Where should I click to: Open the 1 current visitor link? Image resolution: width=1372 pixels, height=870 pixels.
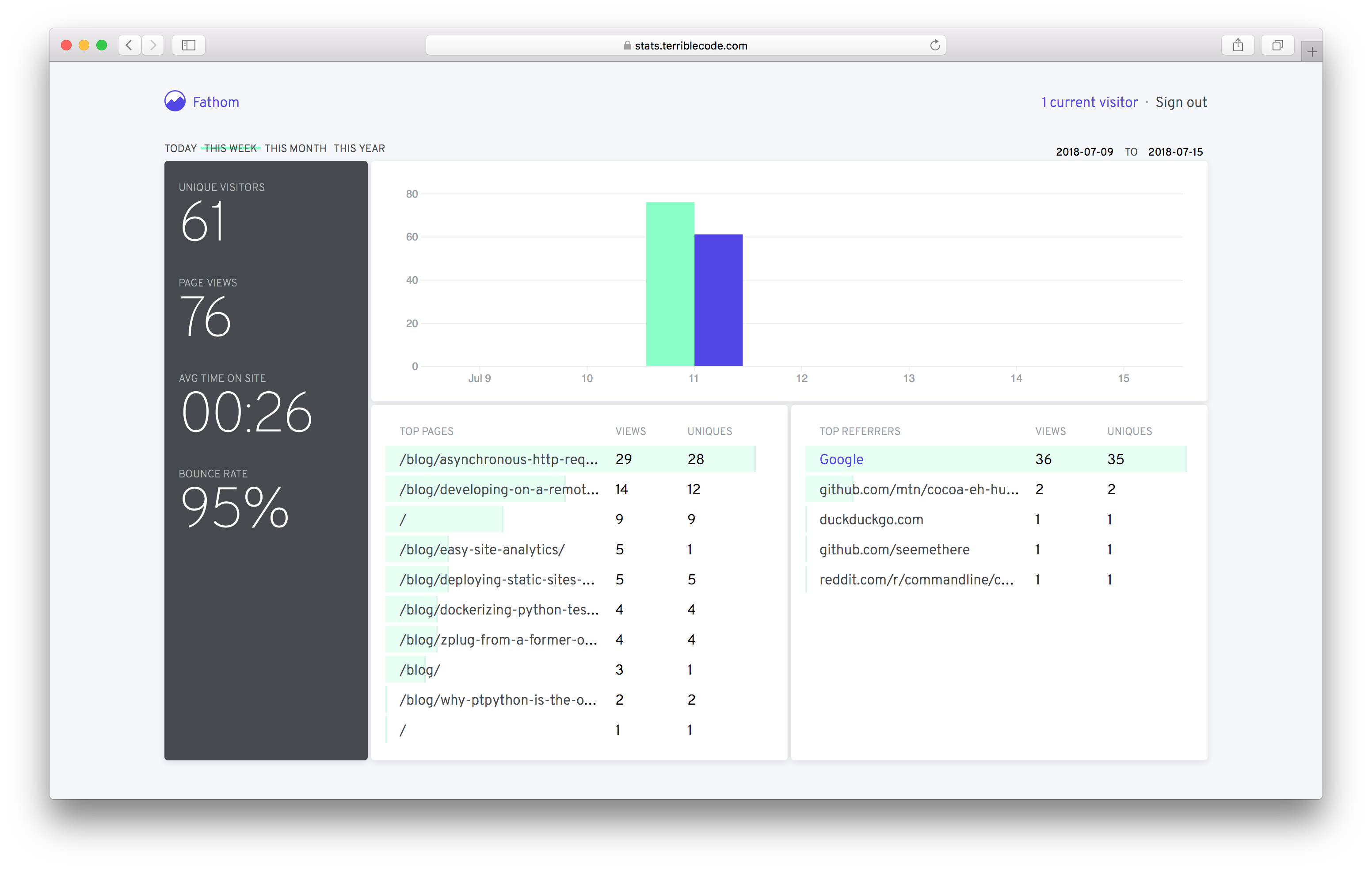click(1089, 102)
